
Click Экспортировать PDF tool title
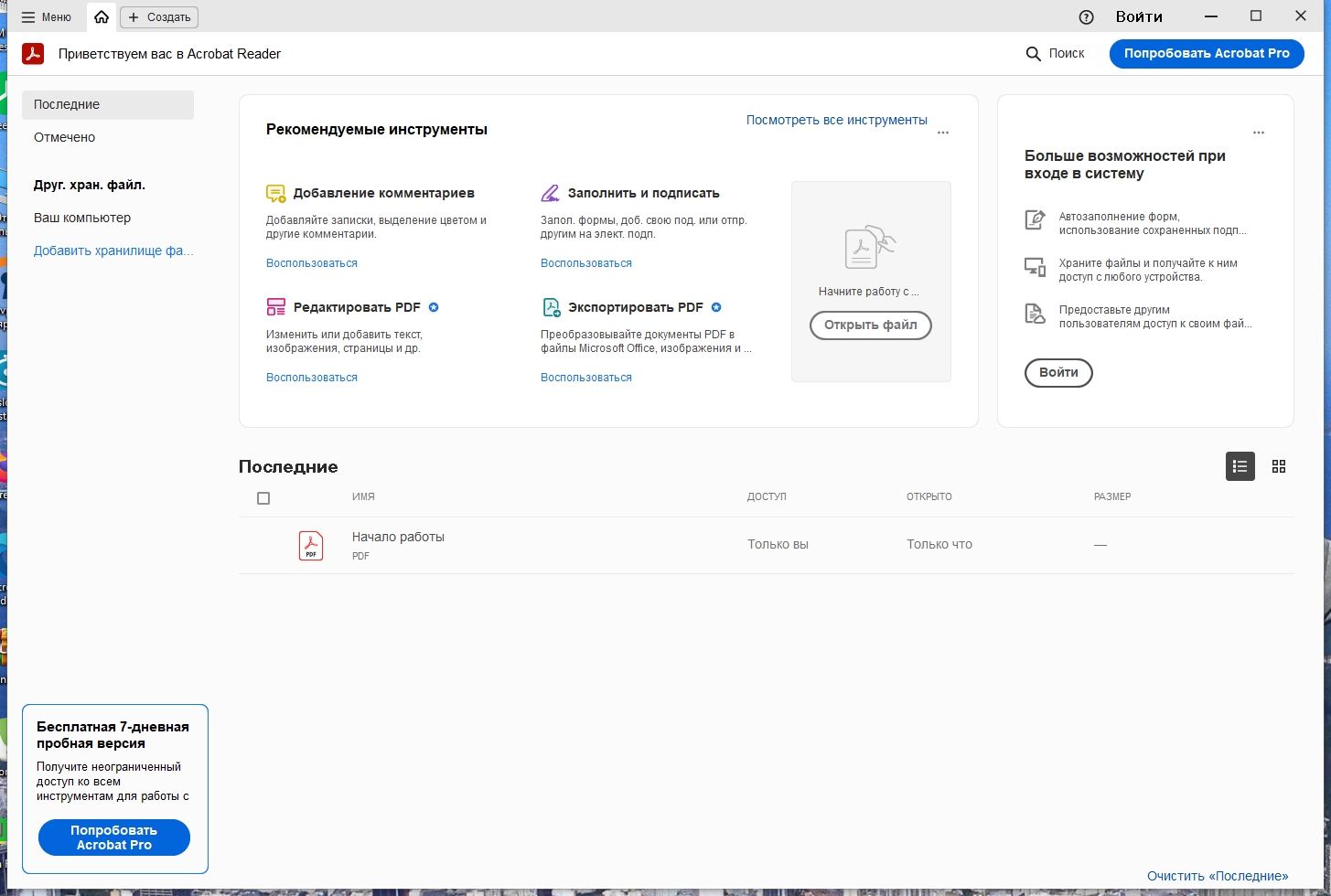click(635, 307)
